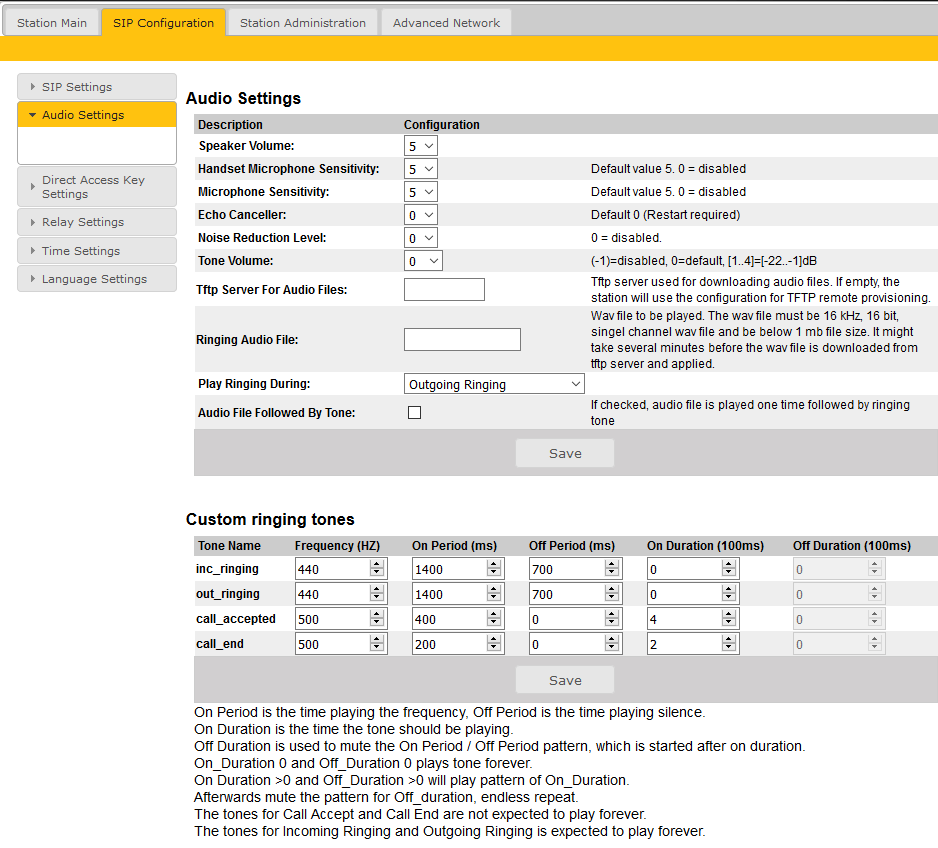
Task: Increase inc_ringing Frequency with up spinner arrow
Action: (377, 564)
